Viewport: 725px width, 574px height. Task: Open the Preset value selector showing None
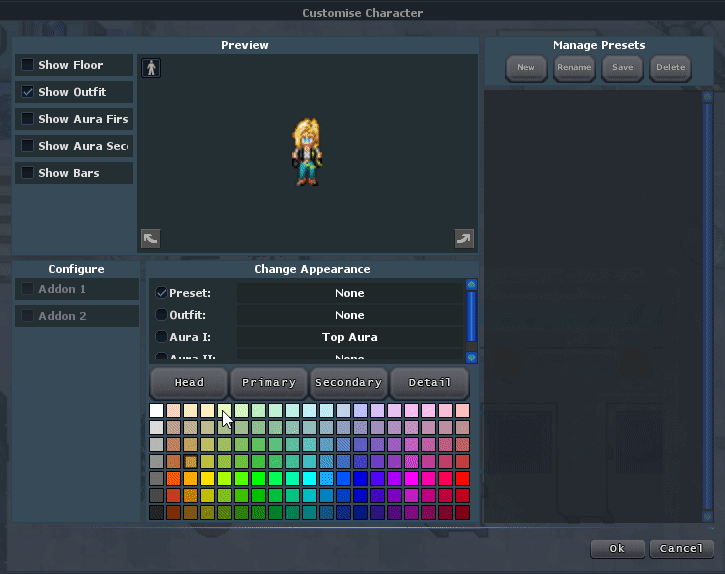pyautogui.click(x=349, y=293)
